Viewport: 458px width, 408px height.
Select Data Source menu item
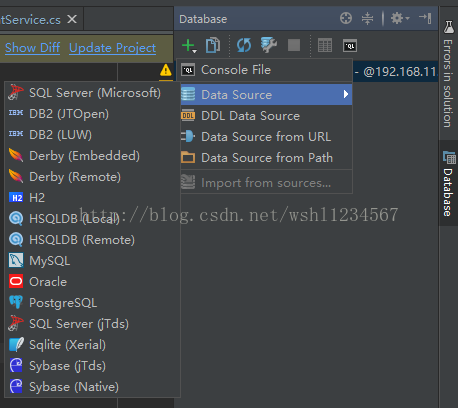(266, 95)
